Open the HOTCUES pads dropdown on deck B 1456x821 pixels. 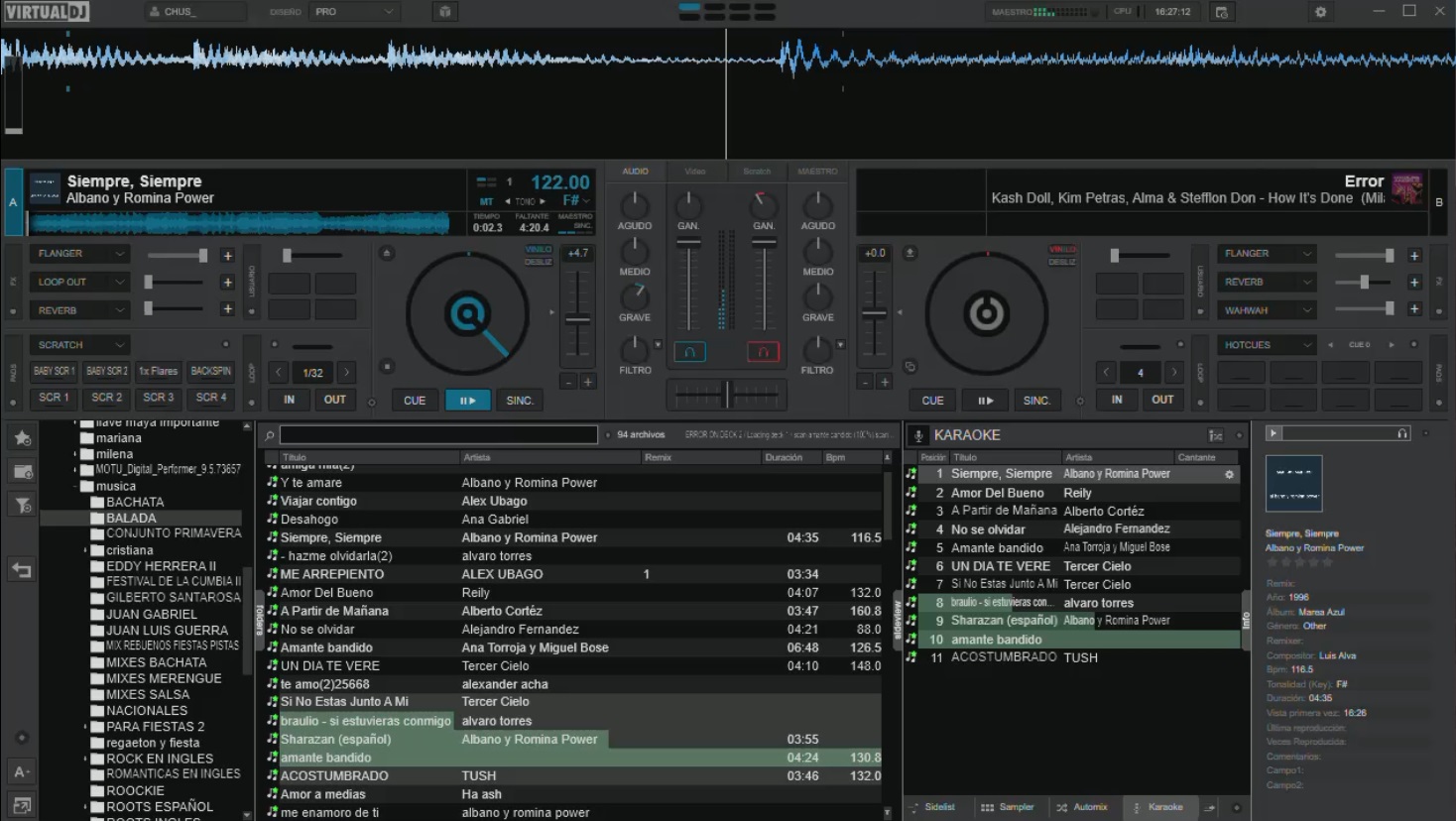[x=1267, y=345]
